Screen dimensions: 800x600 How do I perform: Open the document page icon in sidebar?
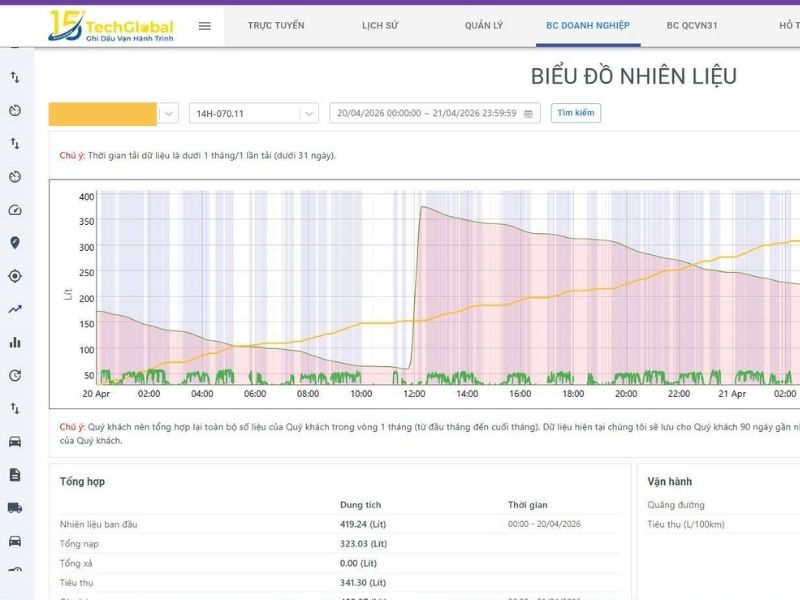pos(15,474)
